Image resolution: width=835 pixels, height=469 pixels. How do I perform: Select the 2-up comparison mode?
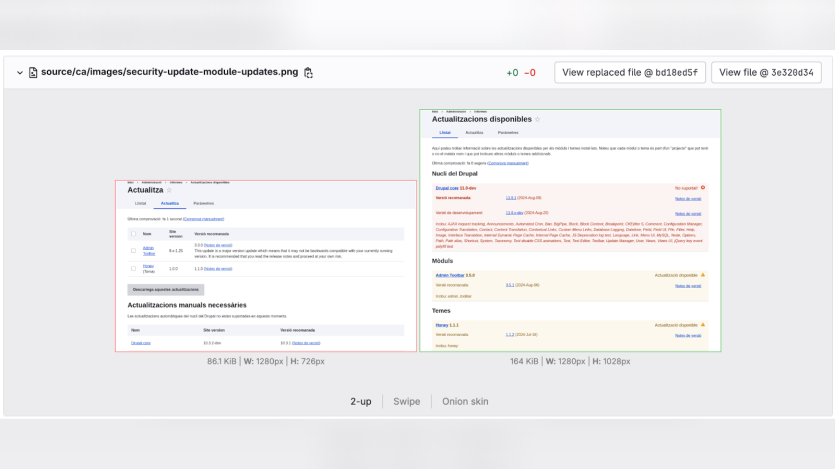(361, 401)
